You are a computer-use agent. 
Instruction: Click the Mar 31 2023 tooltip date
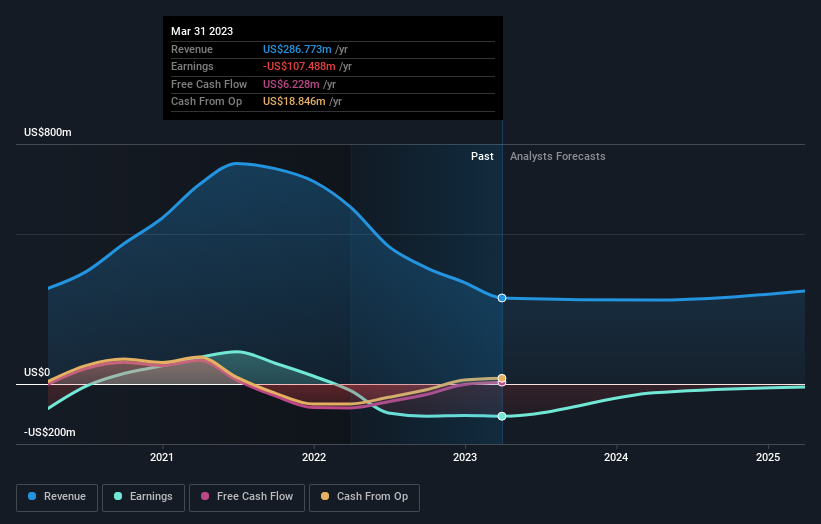[202, 31]
